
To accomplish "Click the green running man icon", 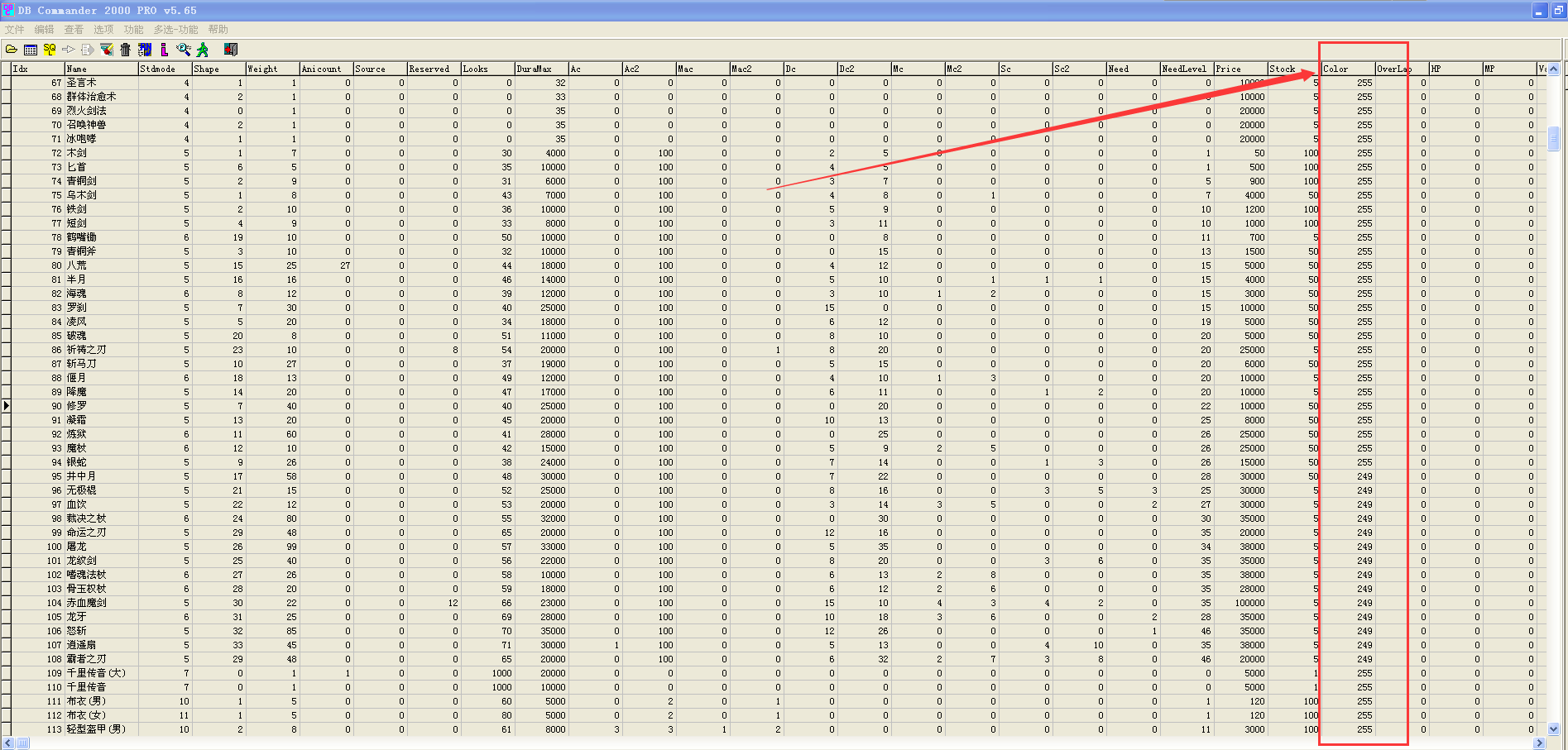I will coord(203,50).
